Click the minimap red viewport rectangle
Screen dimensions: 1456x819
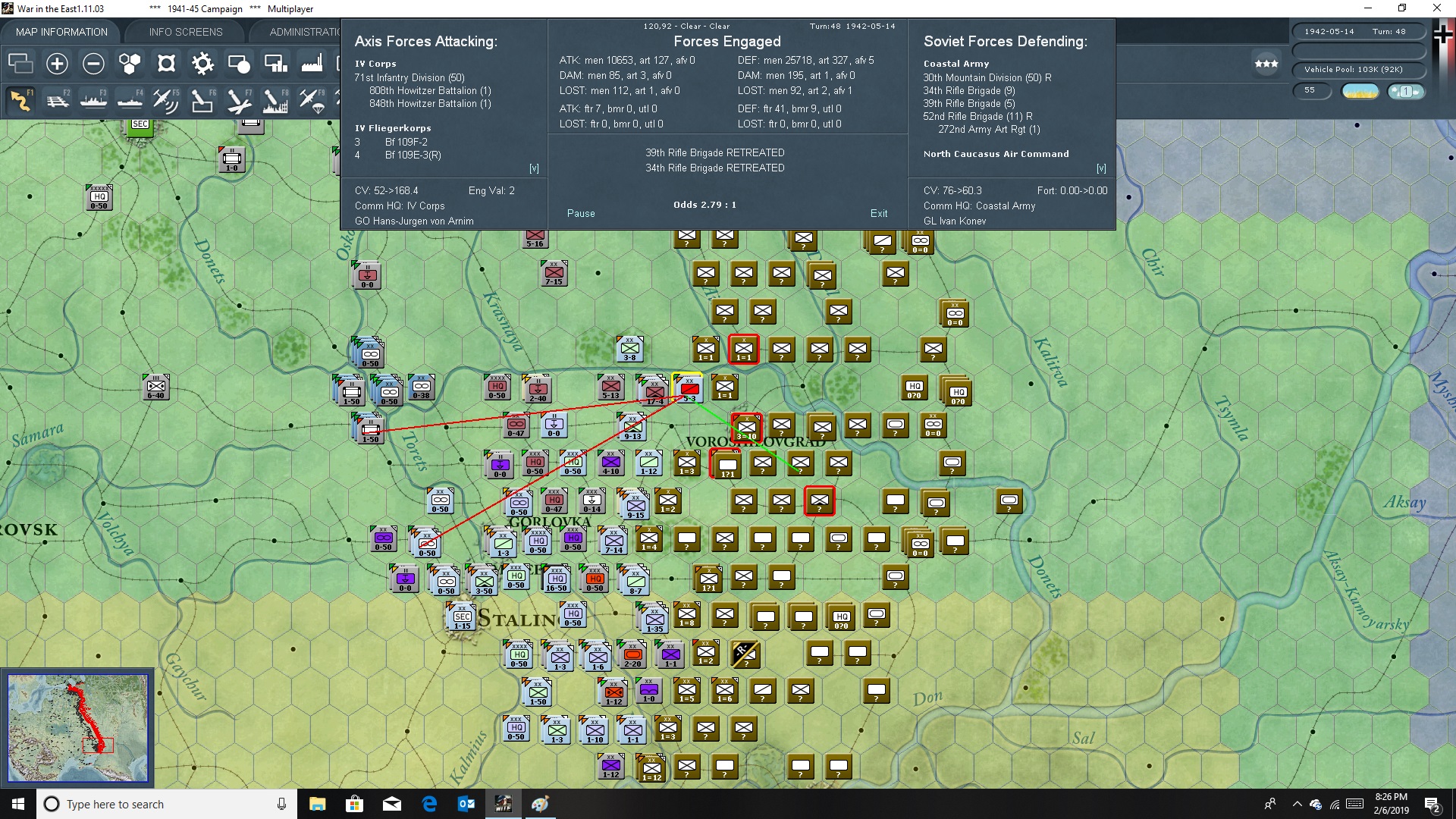point(98,745)
